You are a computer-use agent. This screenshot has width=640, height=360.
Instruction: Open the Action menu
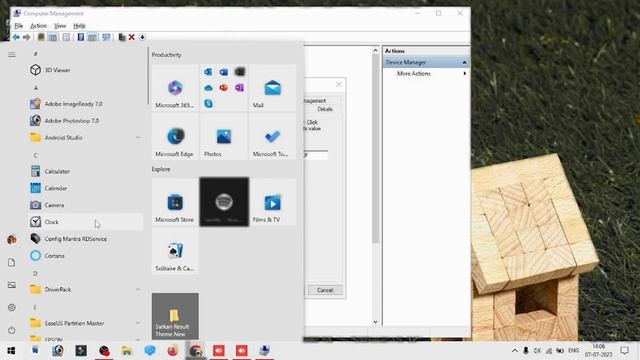(x=38, y=26)
